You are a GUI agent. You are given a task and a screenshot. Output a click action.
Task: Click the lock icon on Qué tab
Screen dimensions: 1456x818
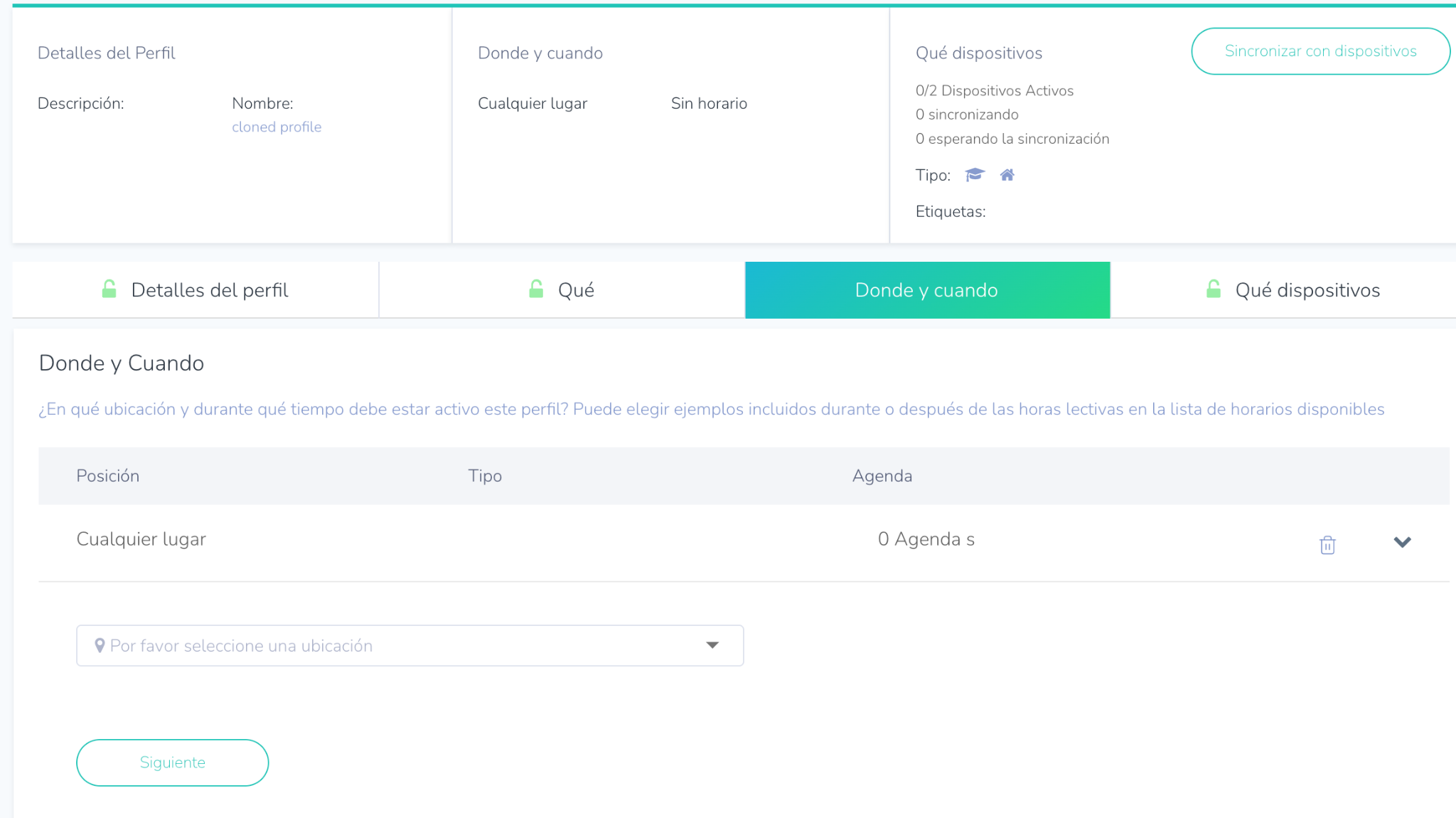(x=536, y=289)
